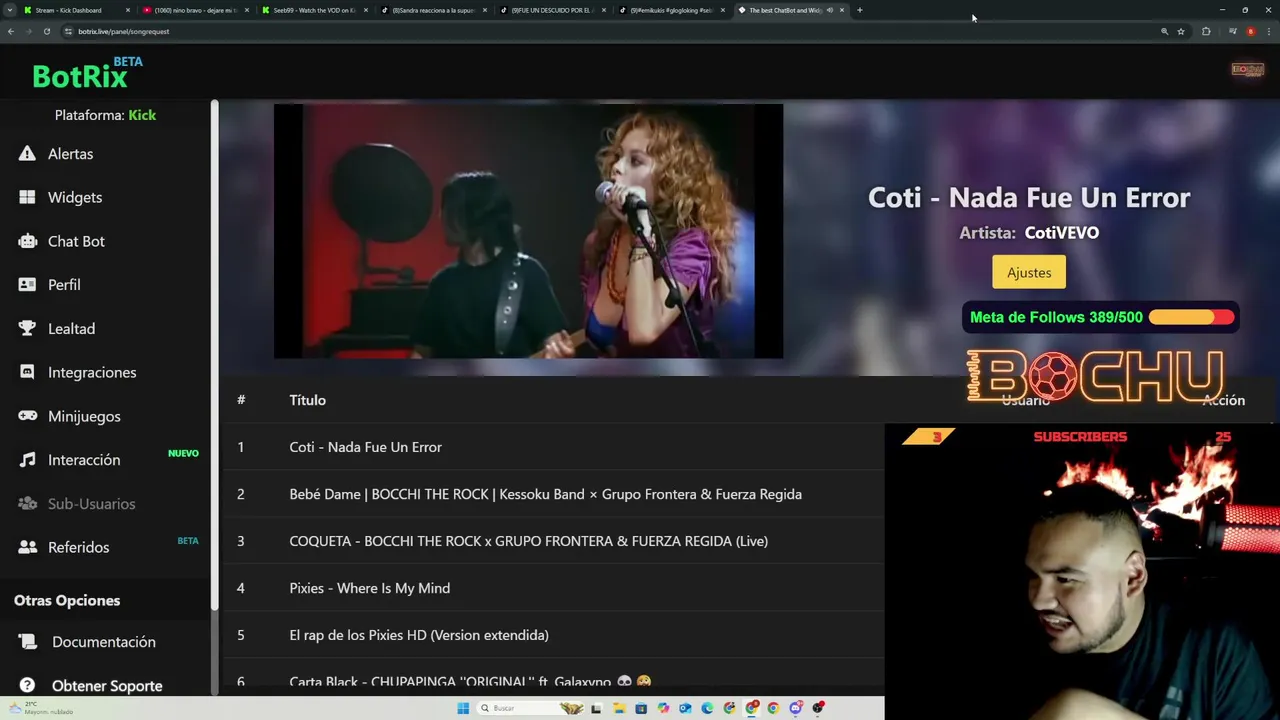Click the Obtener Soporte question mark icon

pos(27,686)
